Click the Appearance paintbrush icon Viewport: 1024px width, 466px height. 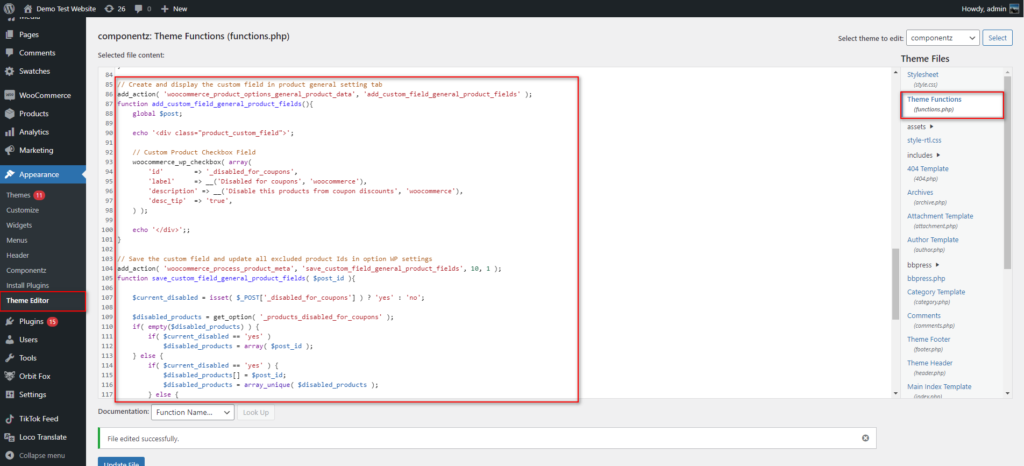click(10, 174)
